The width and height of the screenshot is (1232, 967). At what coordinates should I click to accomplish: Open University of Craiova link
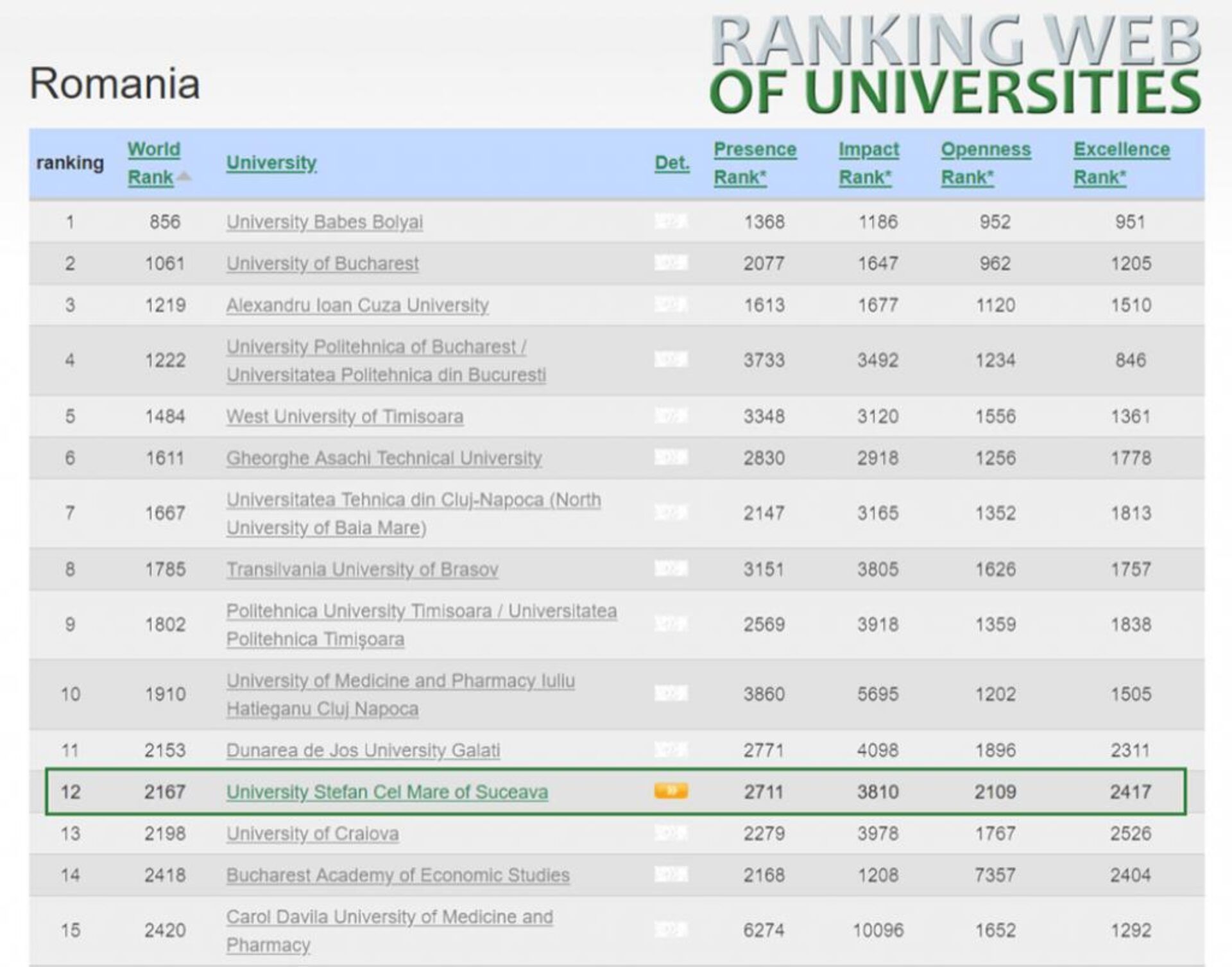pos(312,834)
